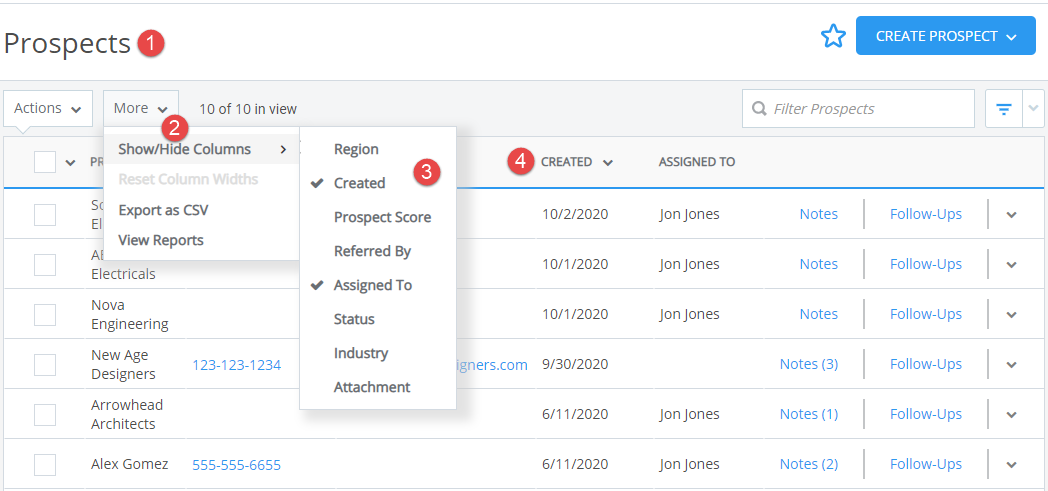Check the box for Alex Gomez
1048x491 pixels.
click(x=45, y=464)
